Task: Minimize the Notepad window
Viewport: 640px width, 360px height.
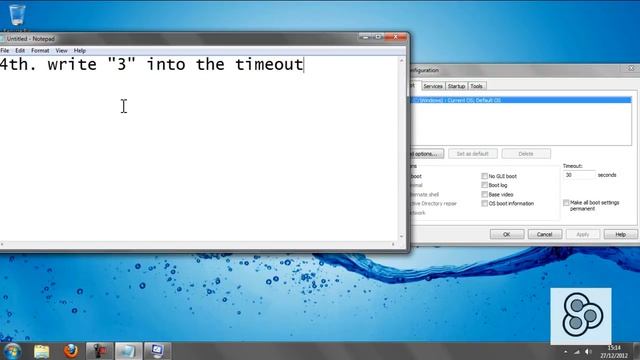Action: (x=365, y=37)
